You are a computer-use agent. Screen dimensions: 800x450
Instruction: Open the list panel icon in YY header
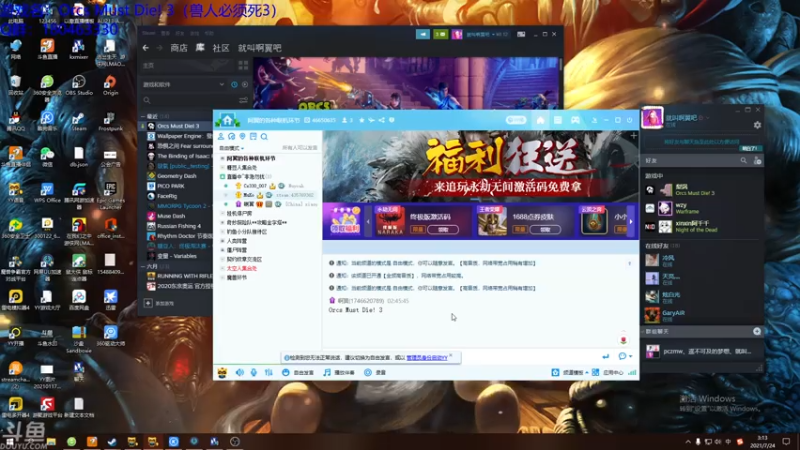point(558,120)
